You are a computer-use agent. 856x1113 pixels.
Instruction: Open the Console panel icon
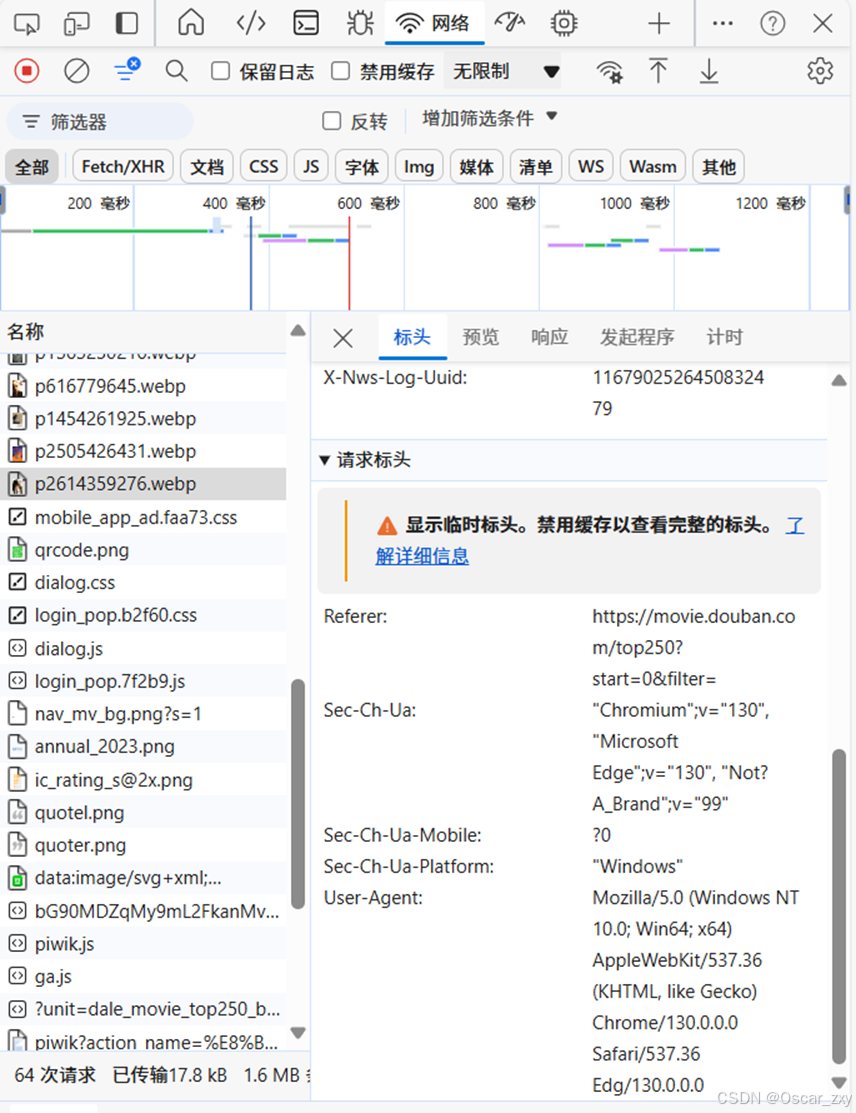[x=306, y=23]
